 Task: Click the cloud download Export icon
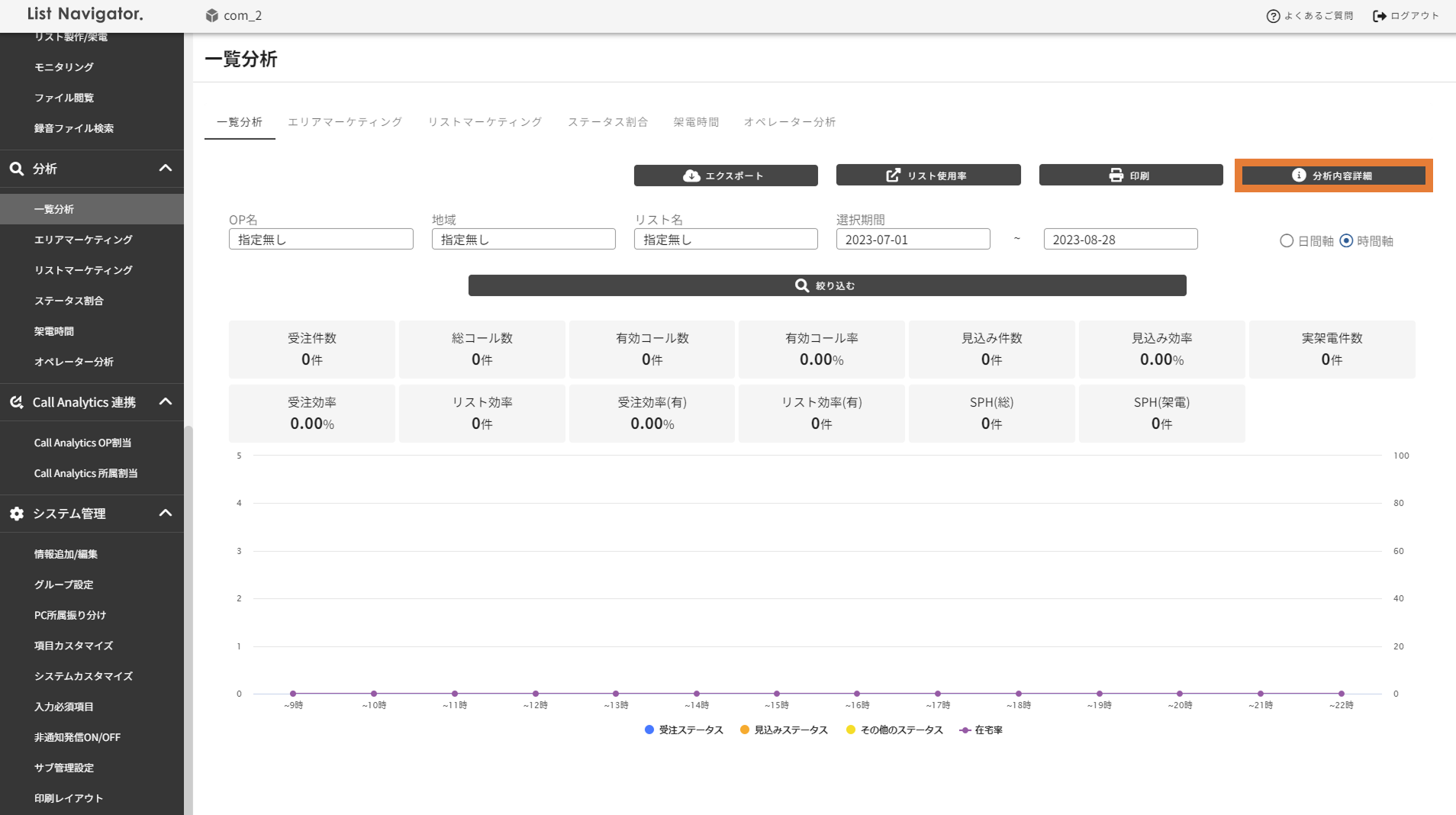pyautogui.click(x=691, y=176)
